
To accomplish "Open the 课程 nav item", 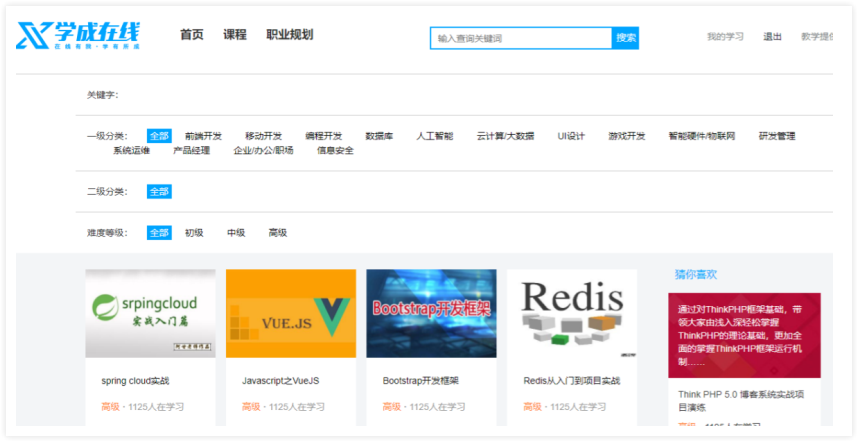I will click(x=235, y=34).
